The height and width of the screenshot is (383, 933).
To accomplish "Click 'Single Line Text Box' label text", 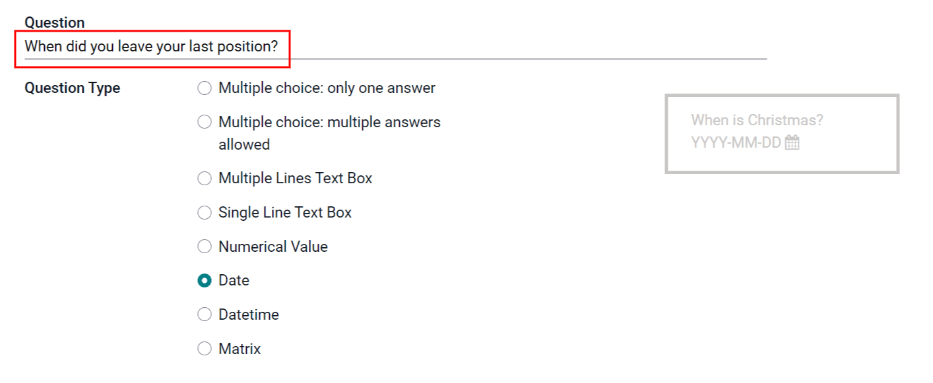I will (x=285, y=212).
